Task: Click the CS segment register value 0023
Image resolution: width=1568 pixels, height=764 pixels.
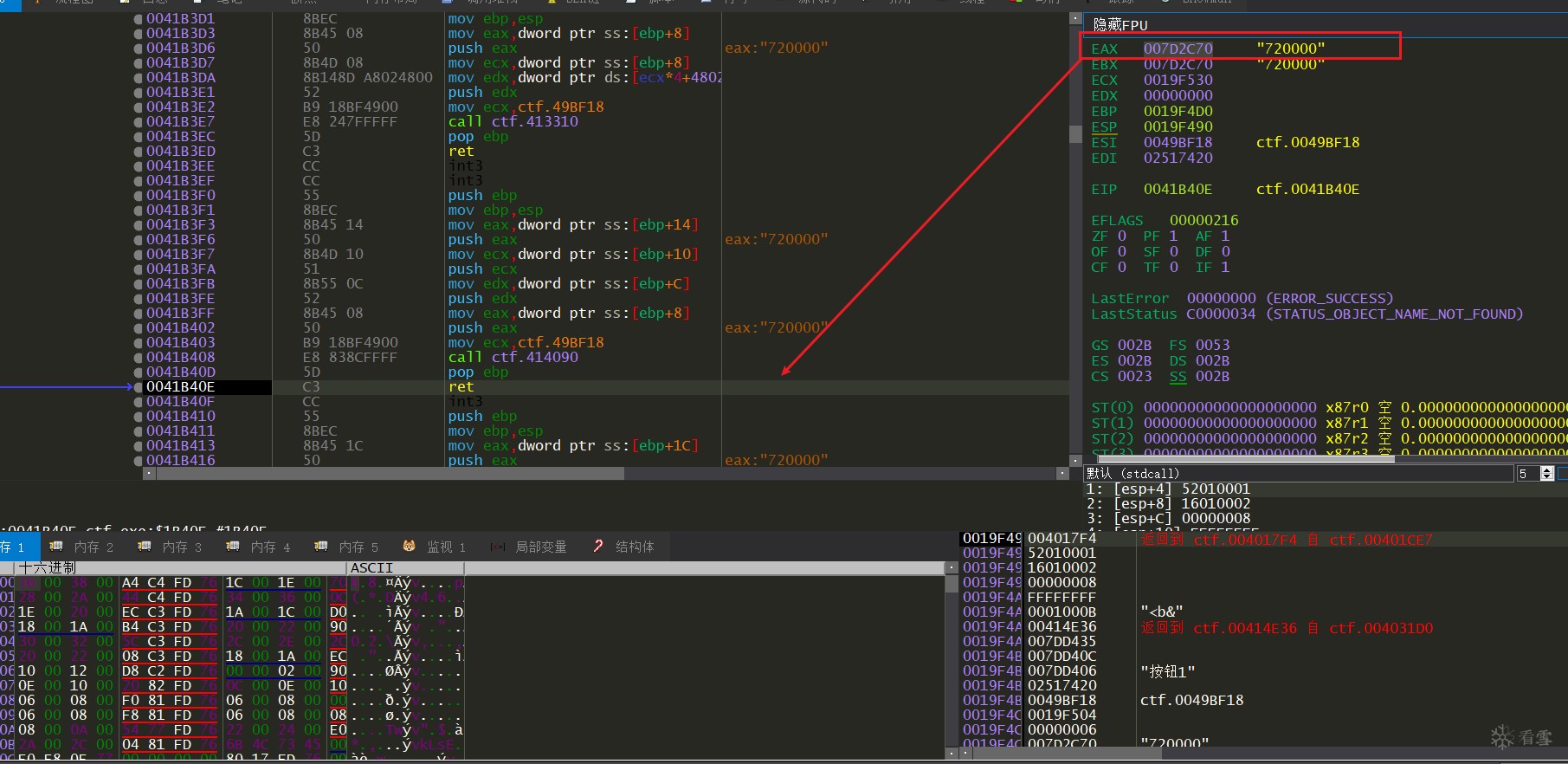Action: [x=1134, y=376]
